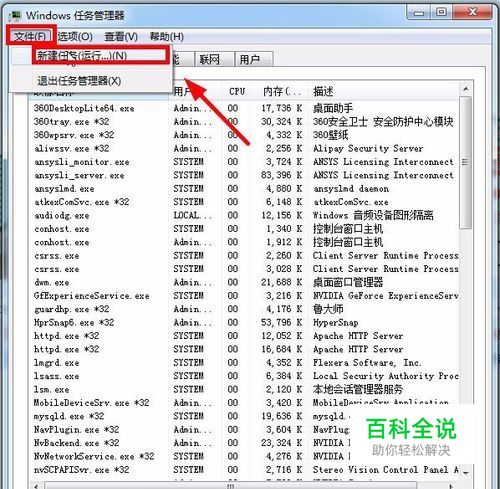Click the 鲁大师 description cell
Screen dimensions: 500x489
point(328,309)
